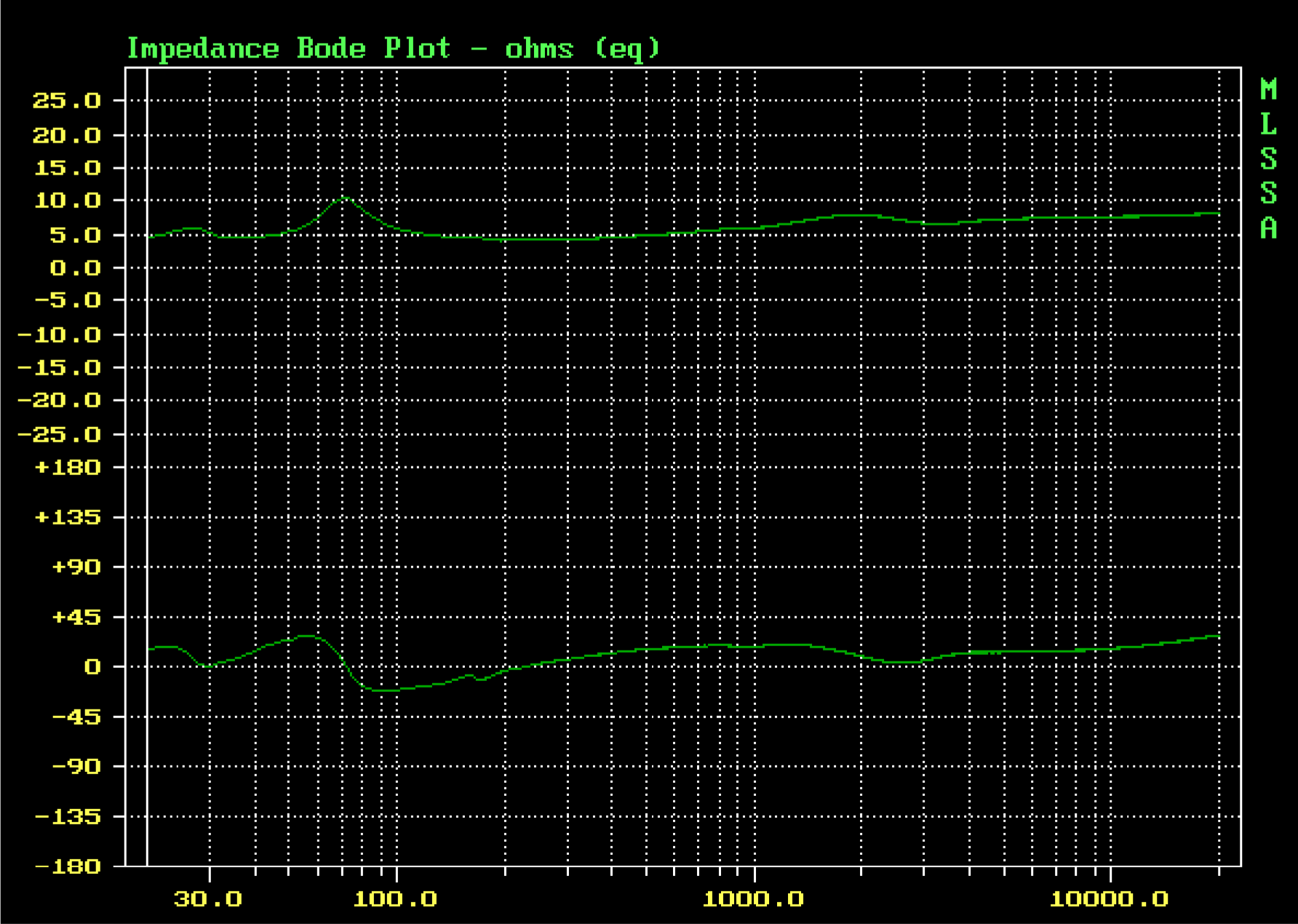Screen dimensions: 1298x924
Task: Click the -45 phase axis label
Action: pyautogui.click(x=76, y=717)
